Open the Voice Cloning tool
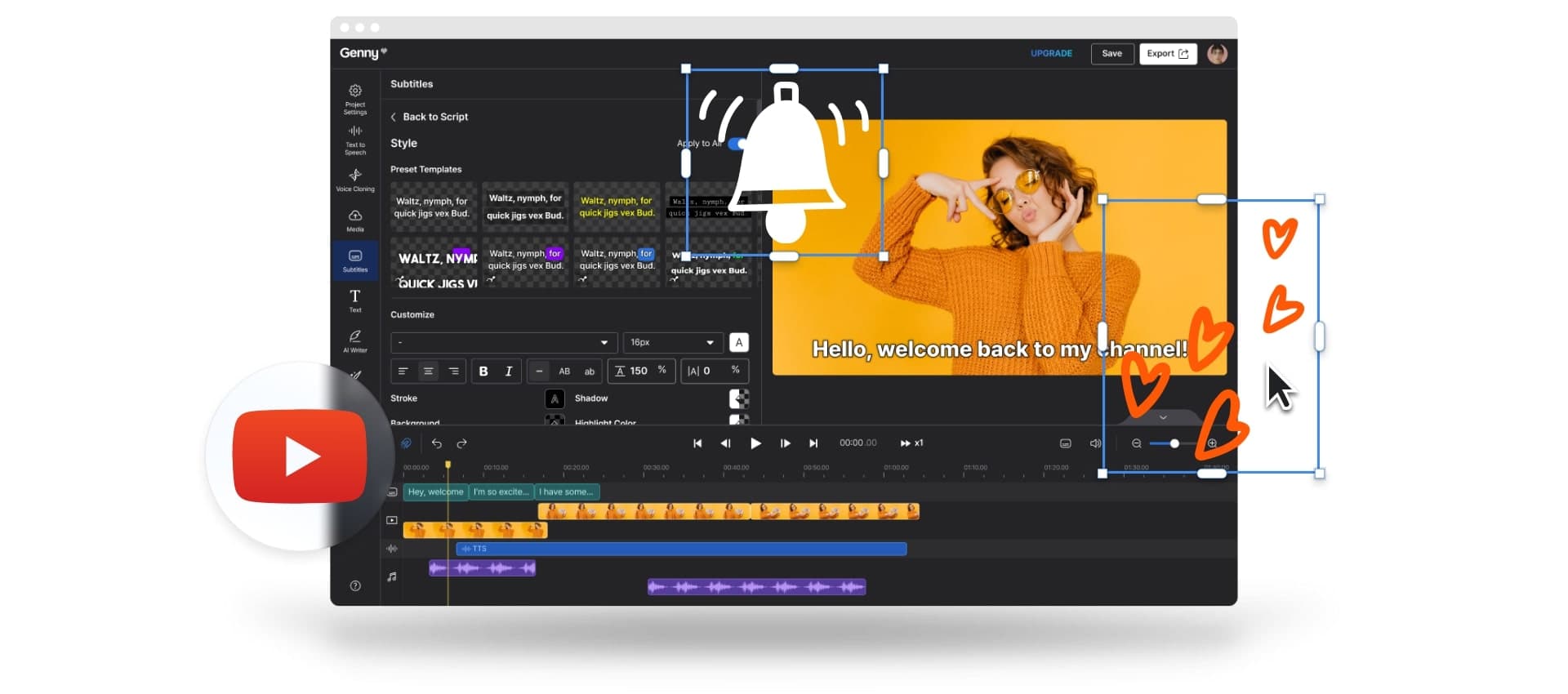 pyautogui.click(x=355, y=180)
